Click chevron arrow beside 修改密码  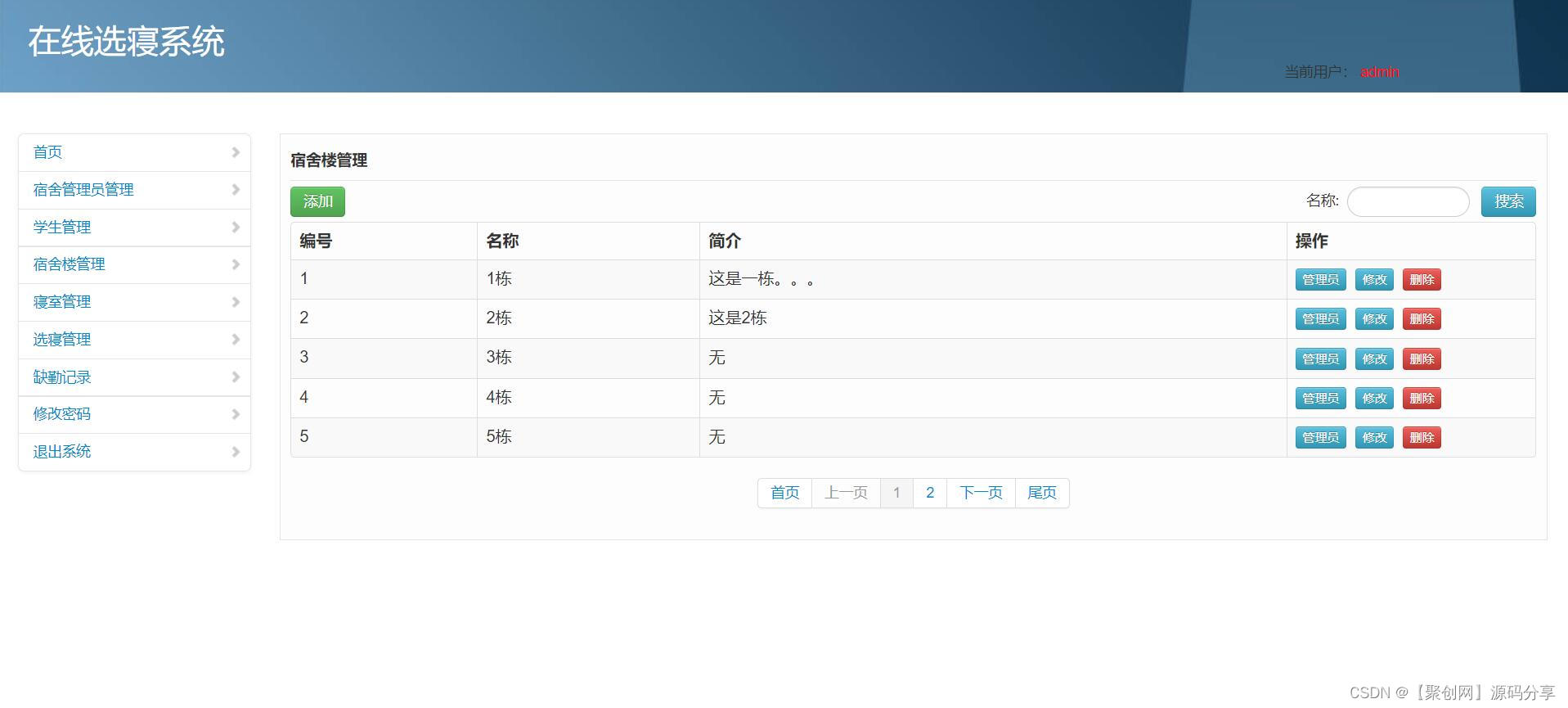(x=236, y=414)
